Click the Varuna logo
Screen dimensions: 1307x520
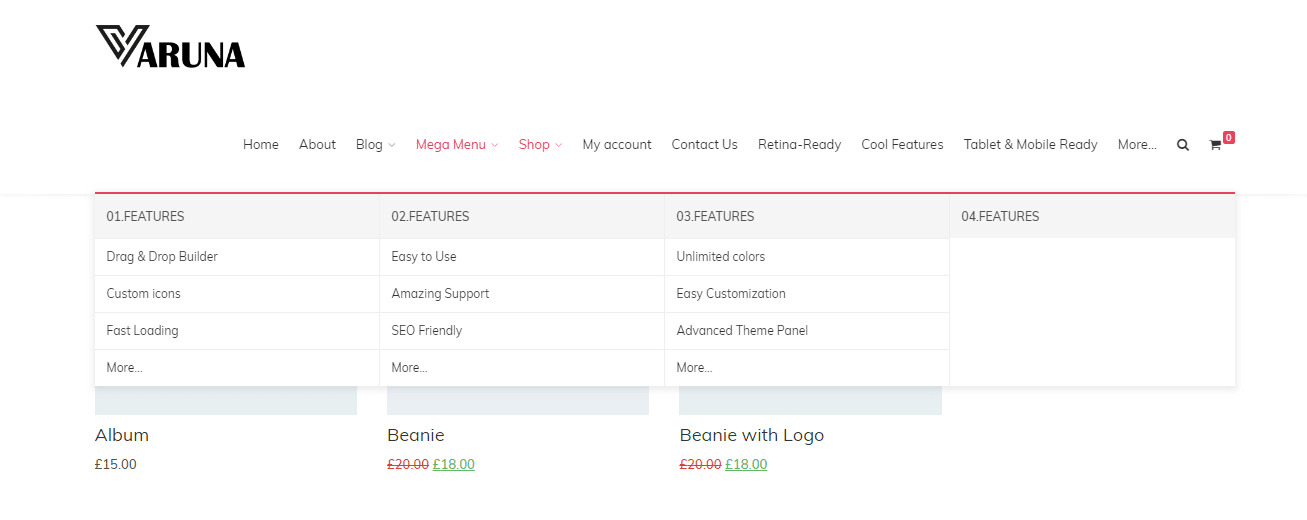click(170, 47)
